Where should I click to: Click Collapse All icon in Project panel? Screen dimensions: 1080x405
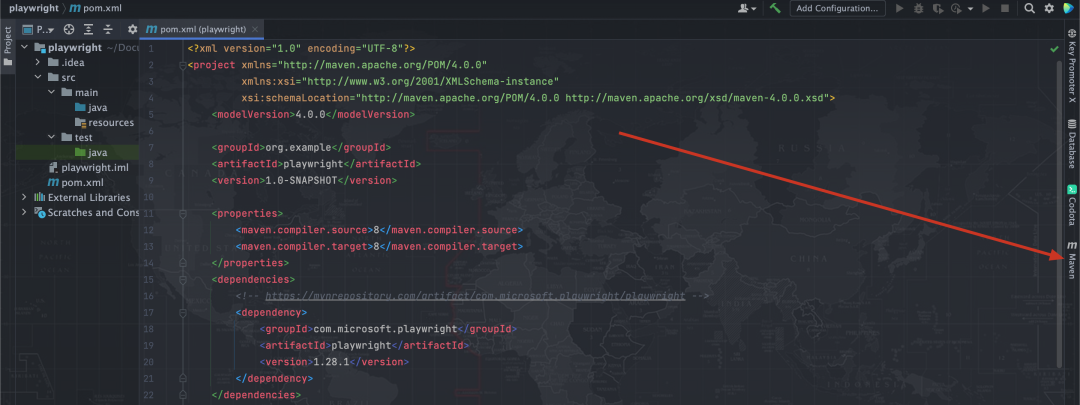click(x=108, y=30)
